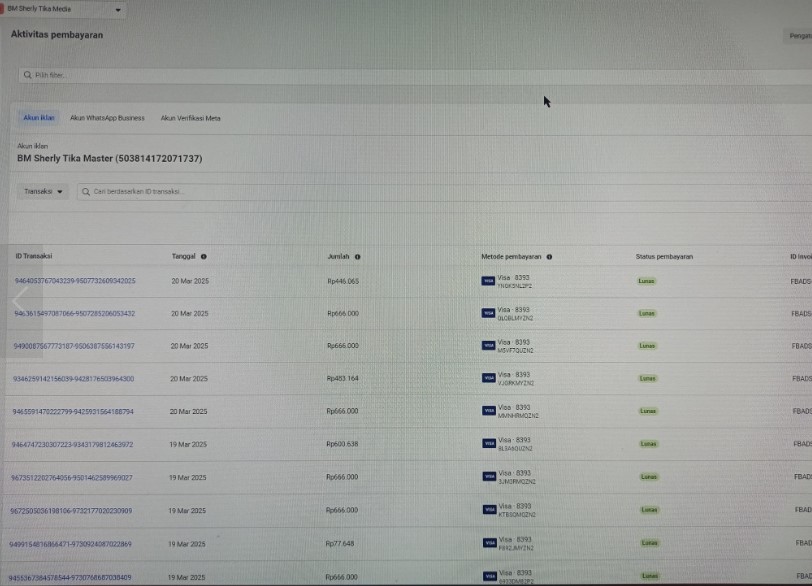Open the Akun Verifikasi Meta tab
Screen dimensions: 812x586
point(190,118)
